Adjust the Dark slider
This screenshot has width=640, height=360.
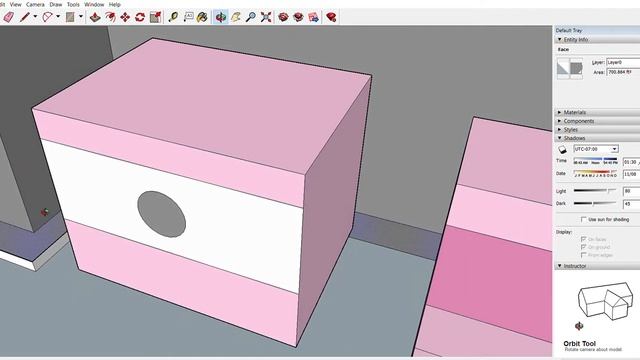click(x=596, y=203)
